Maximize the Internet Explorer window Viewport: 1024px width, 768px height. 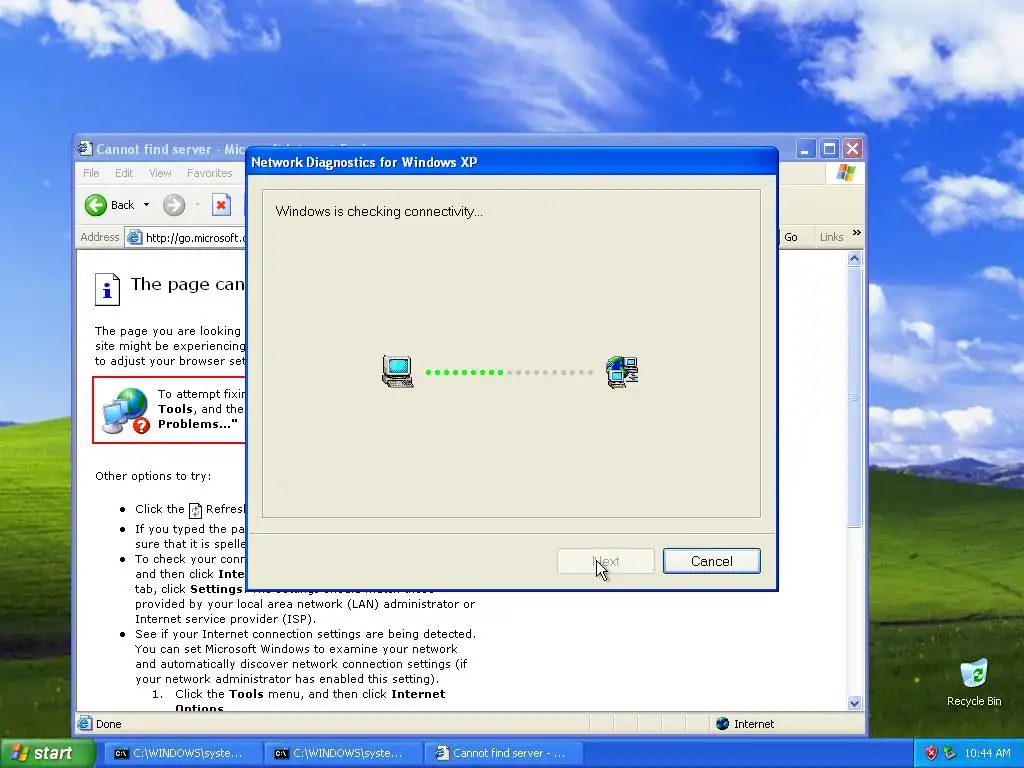coord(829,149)
